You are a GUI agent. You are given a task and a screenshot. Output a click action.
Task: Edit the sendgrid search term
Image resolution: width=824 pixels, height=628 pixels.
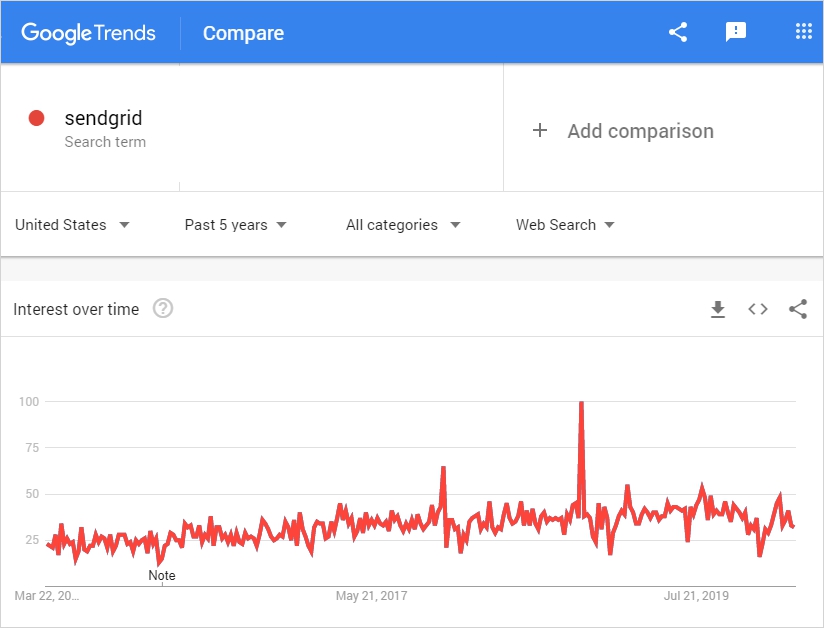[103, 119]
